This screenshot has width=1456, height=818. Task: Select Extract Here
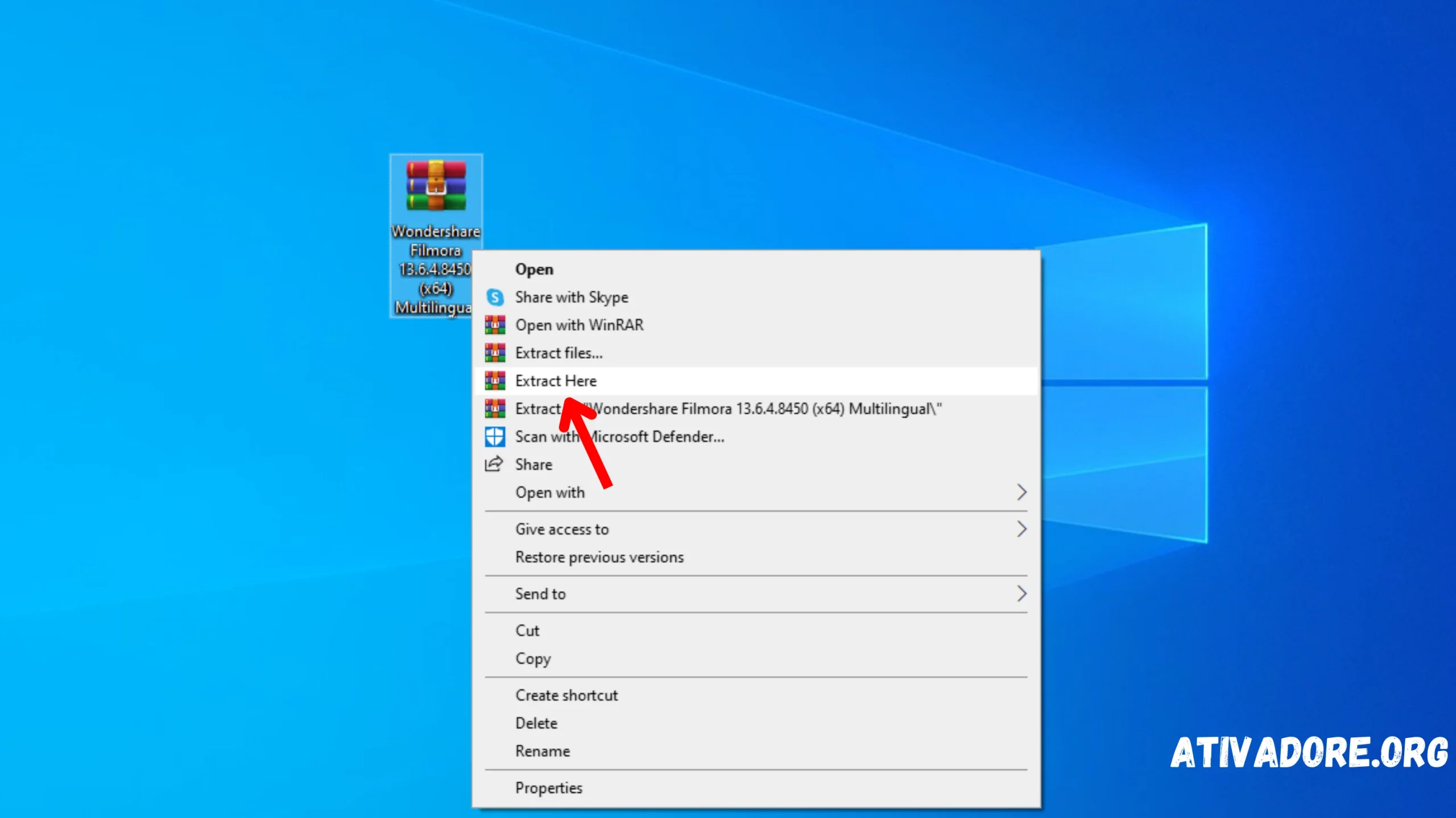tap(756, 381)
